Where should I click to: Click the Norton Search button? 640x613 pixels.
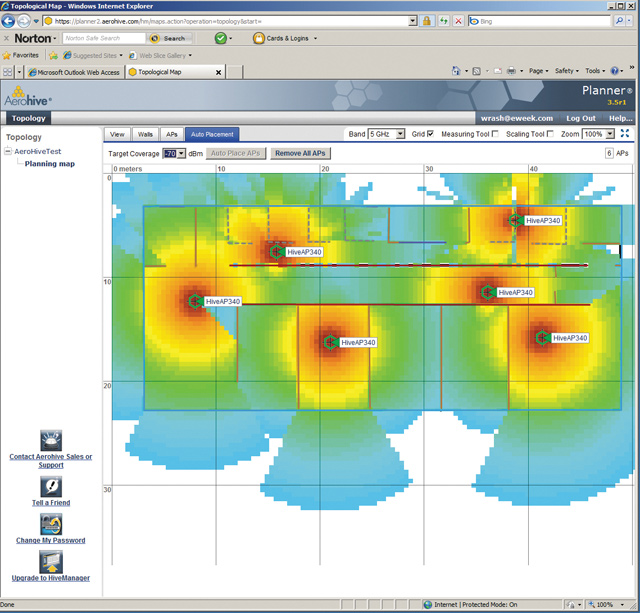[168, 38]
